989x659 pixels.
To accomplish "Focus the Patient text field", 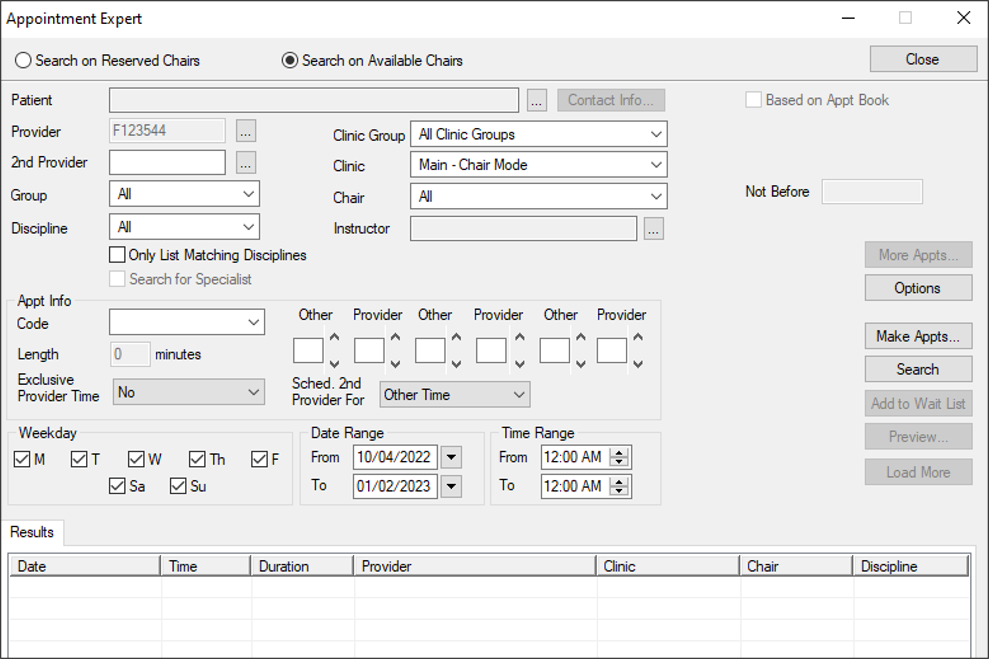I will pyautogui.click(x=314, y=100).
